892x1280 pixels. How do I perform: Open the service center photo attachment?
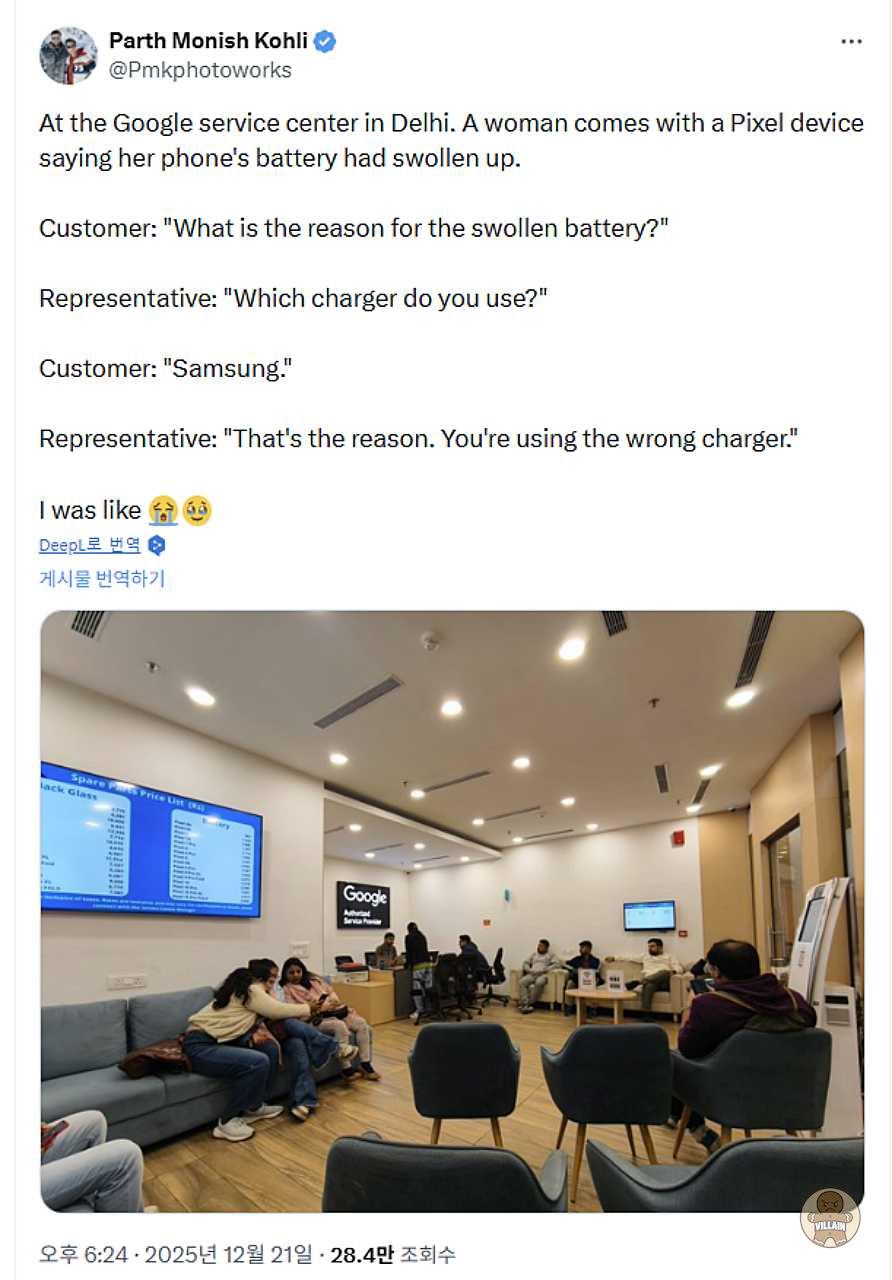(452, 911)
